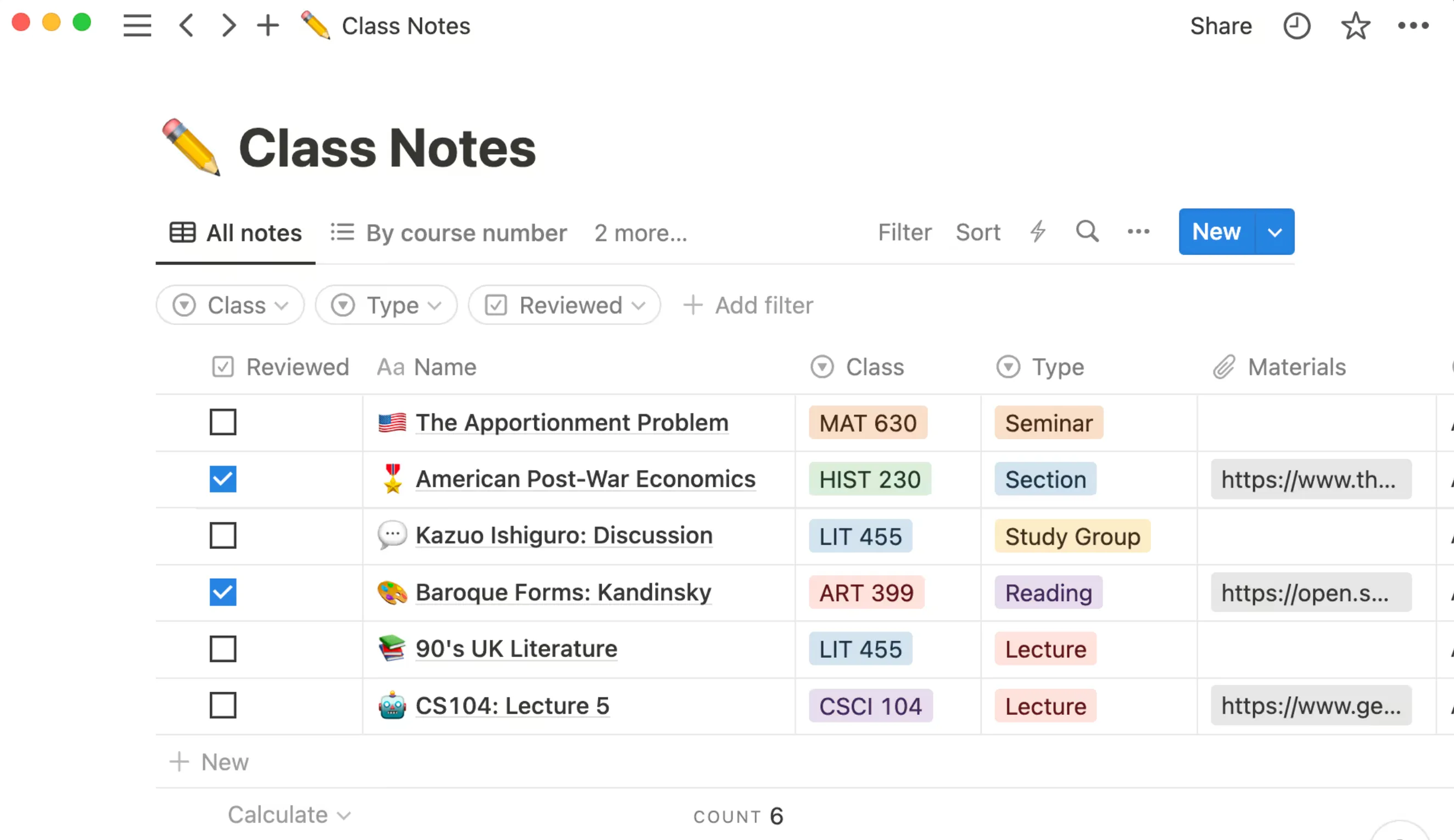The image size is (1454, 840).
Task: Uncheck Reviewed for American Post-War Economics
Action: 223,479
